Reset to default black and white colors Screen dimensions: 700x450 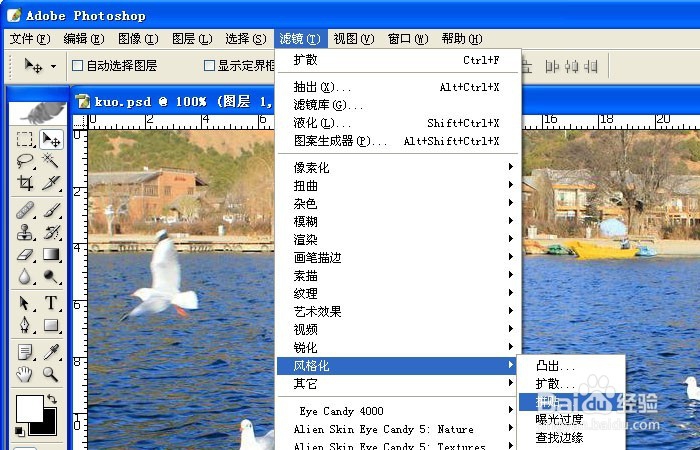point(19,431)
